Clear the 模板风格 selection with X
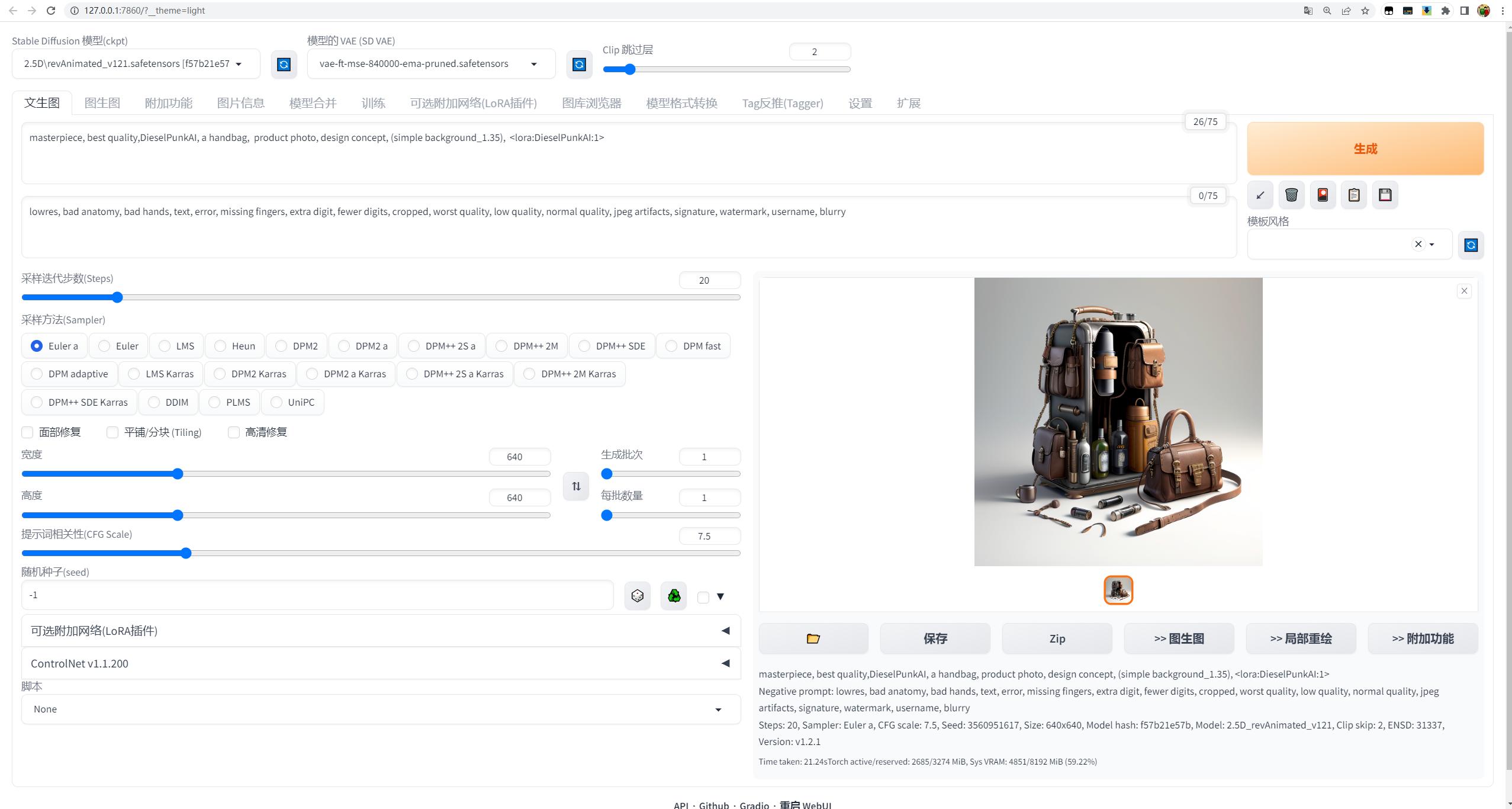This screenshot has height=809, width=1512. 1418,244
